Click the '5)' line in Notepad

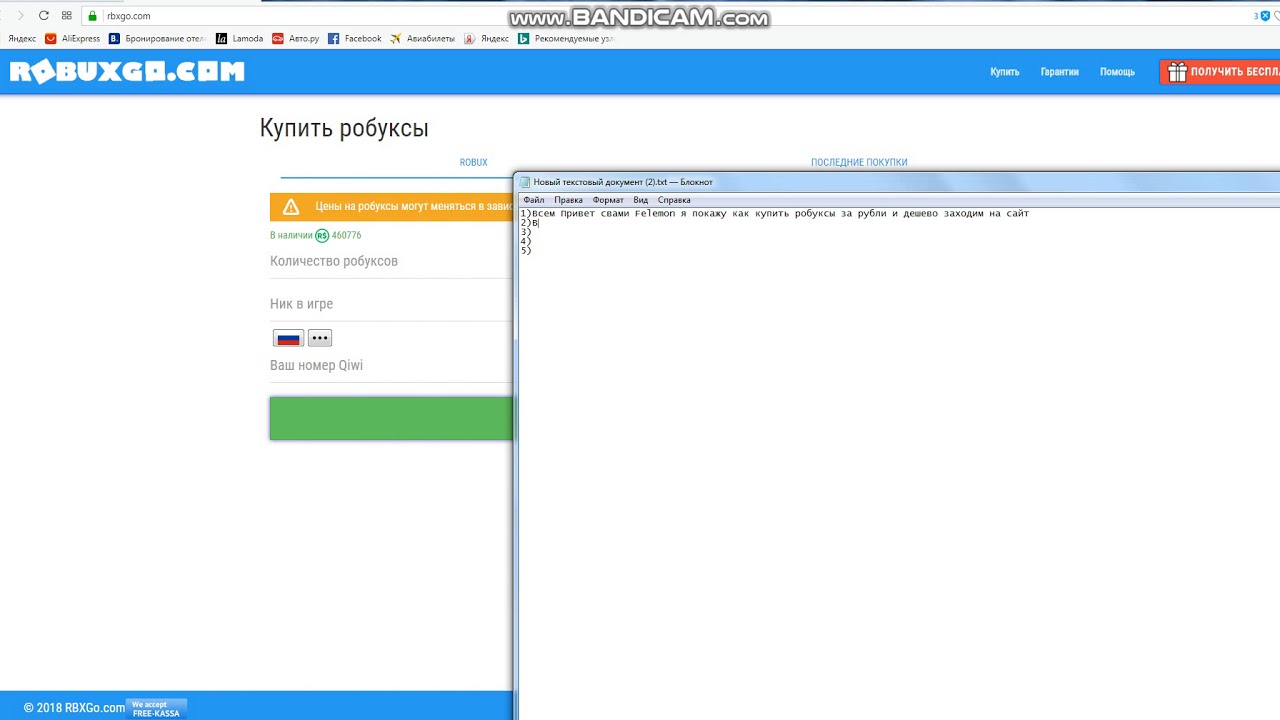point(526,250)
